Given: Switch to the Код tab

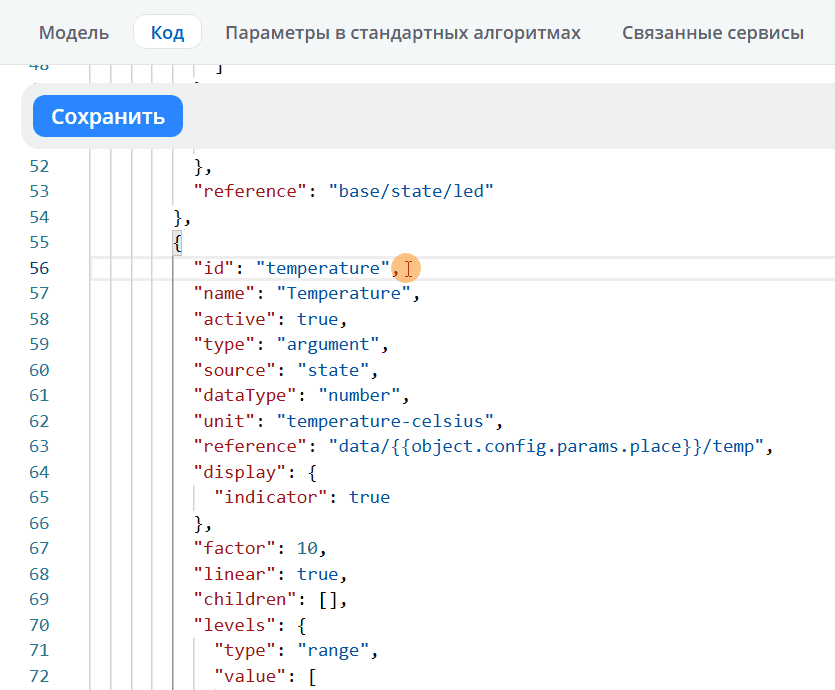Looking at the screenshot, I should tap(167, 32).
